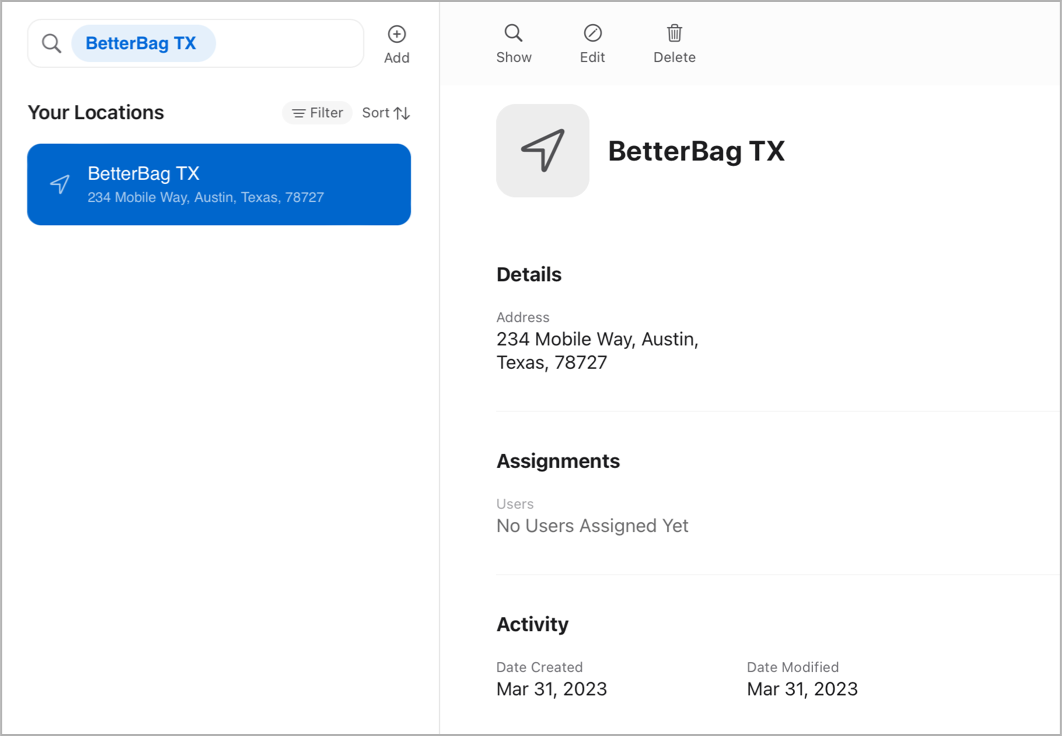The height and width of the screenshot is (736, 1062).
Task: Click the 234 Mobile Way address in Details
Action: coord(597,351)
